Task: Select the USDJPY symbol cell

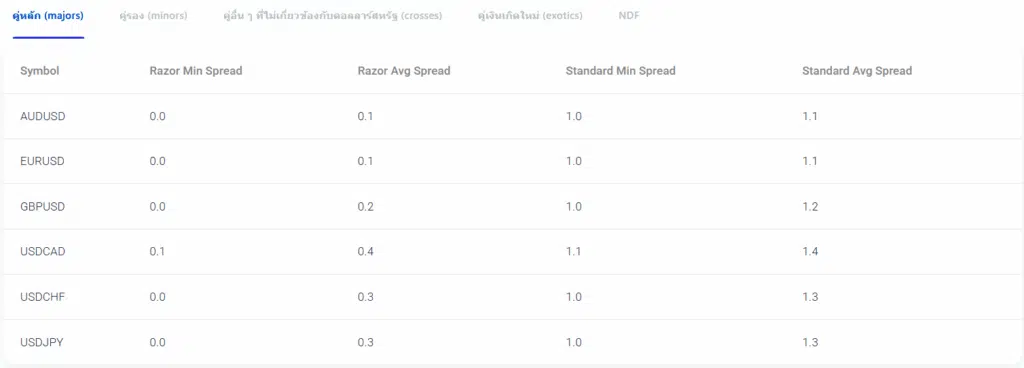Action: pos(42,342)
